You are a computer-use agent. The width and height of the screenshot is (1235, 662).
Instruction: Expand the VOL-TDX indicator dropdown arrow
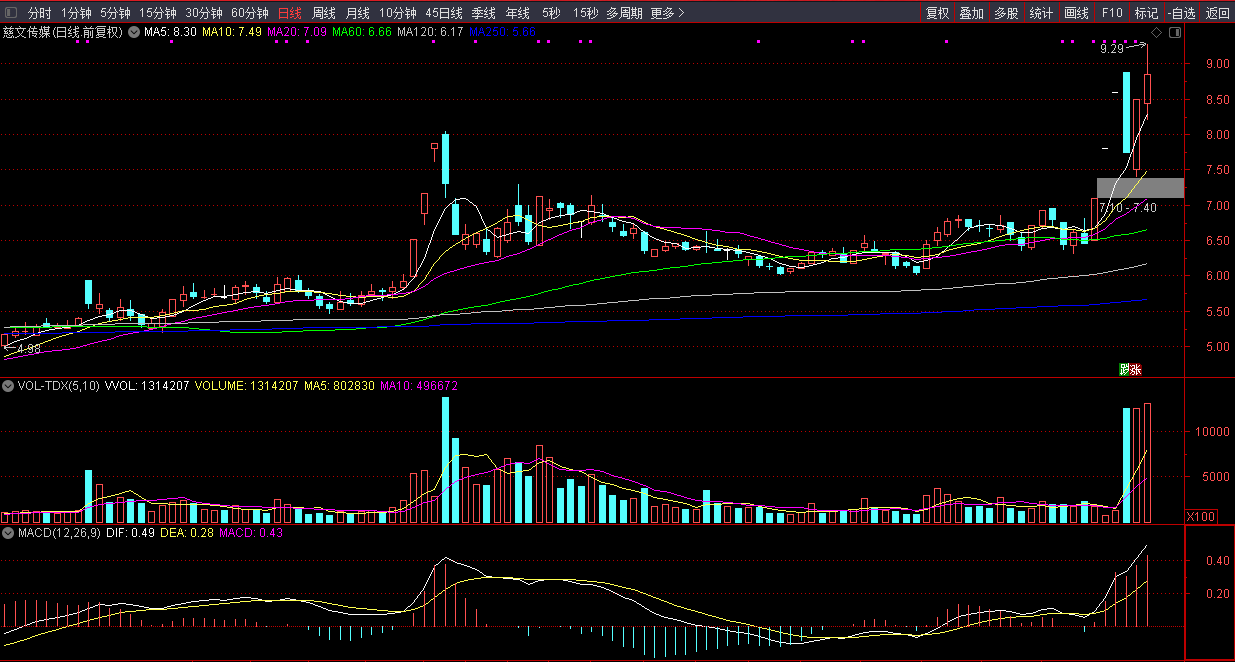point(9,385)
